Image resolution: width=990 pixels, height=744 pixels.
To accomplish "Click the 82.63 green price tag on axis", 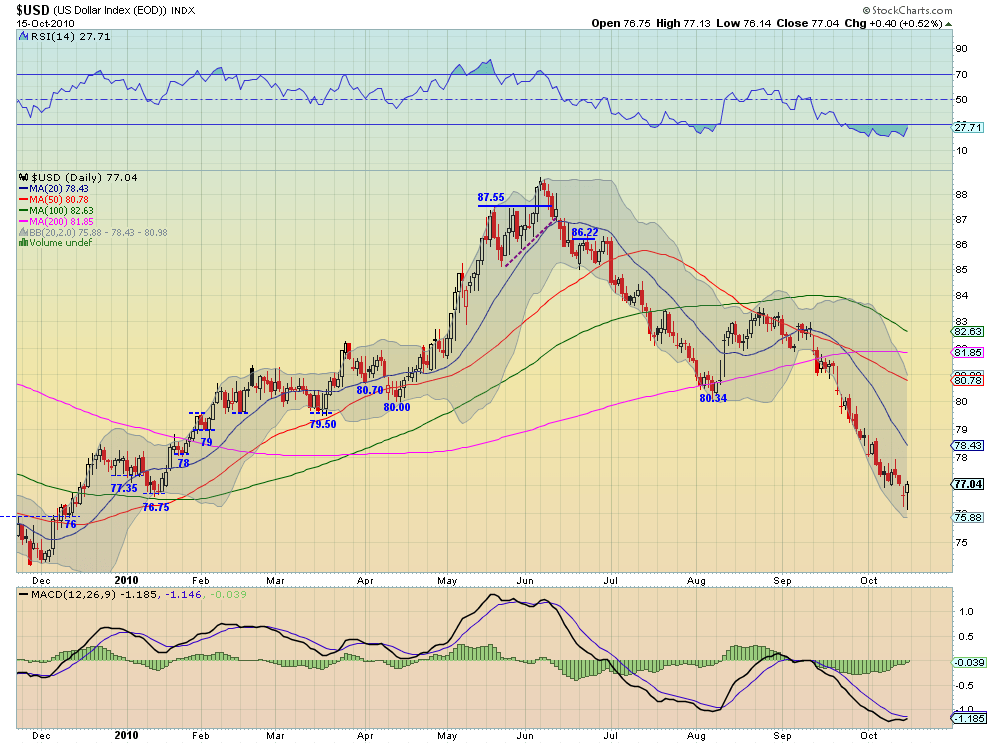I will tap(967, 332).
